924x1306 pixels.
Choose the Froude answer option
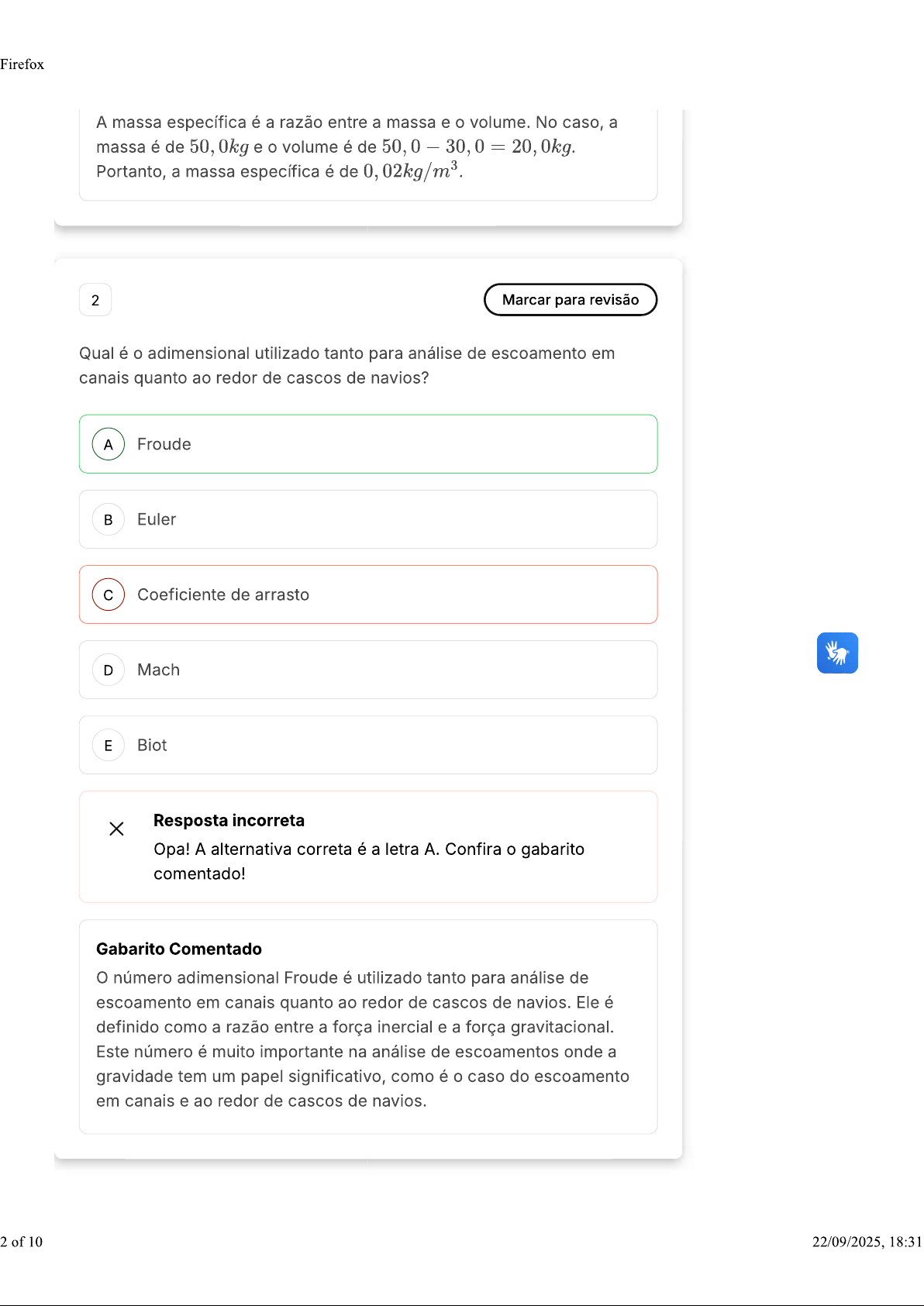(x=164, y=444)
